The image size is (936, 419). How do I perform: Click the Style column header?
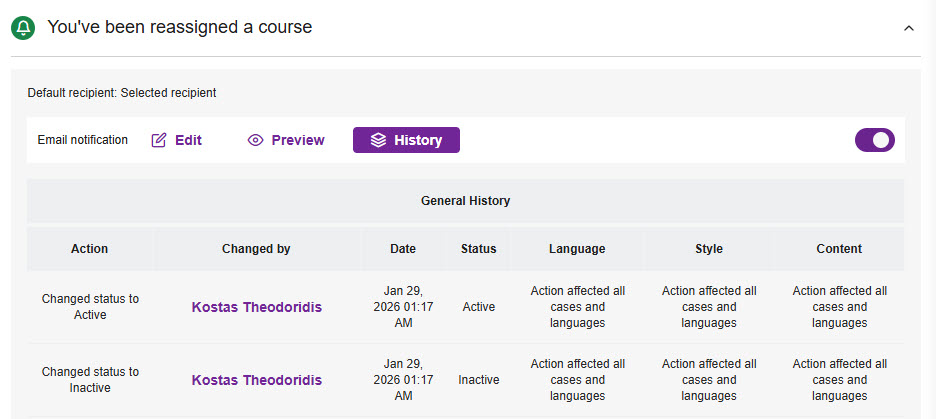coord(708,249)
